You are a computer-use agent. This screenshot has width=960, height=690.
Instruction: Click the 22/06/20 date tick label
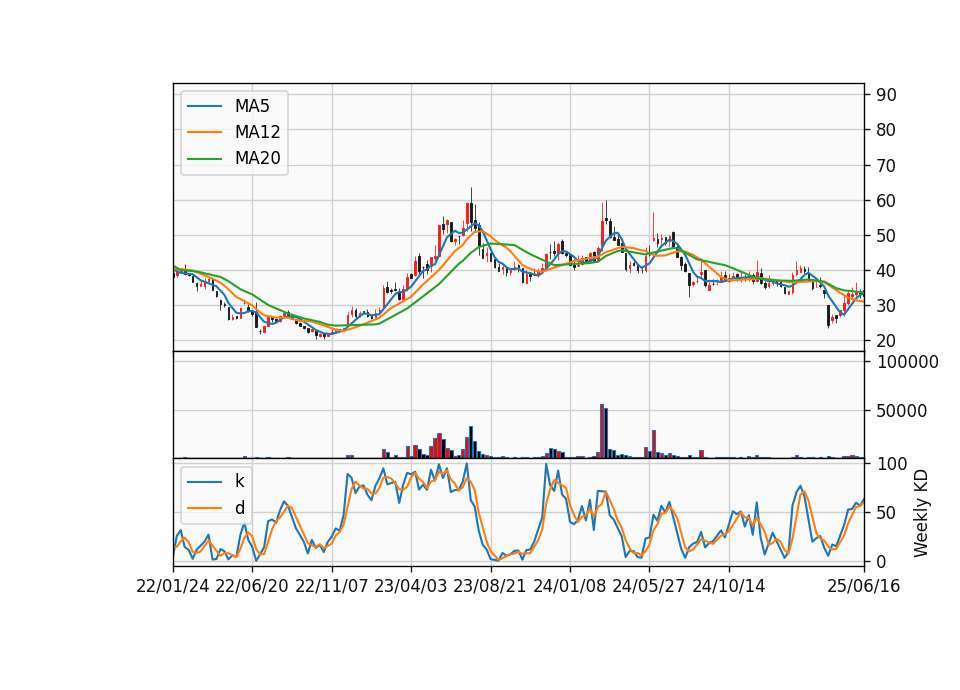[x=252, y=586]
